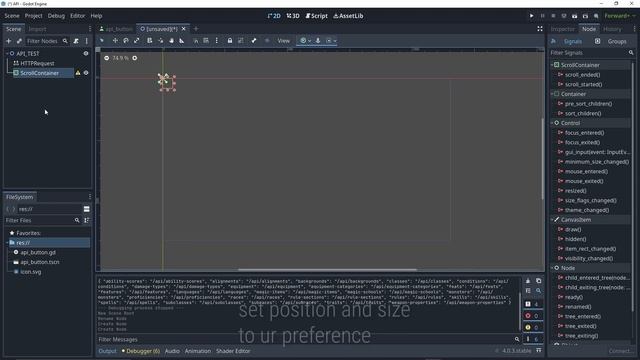Screen dimensions: 640x360
Task: Copy the output selection
Action: pyautogui.click(x=538, y=281)
